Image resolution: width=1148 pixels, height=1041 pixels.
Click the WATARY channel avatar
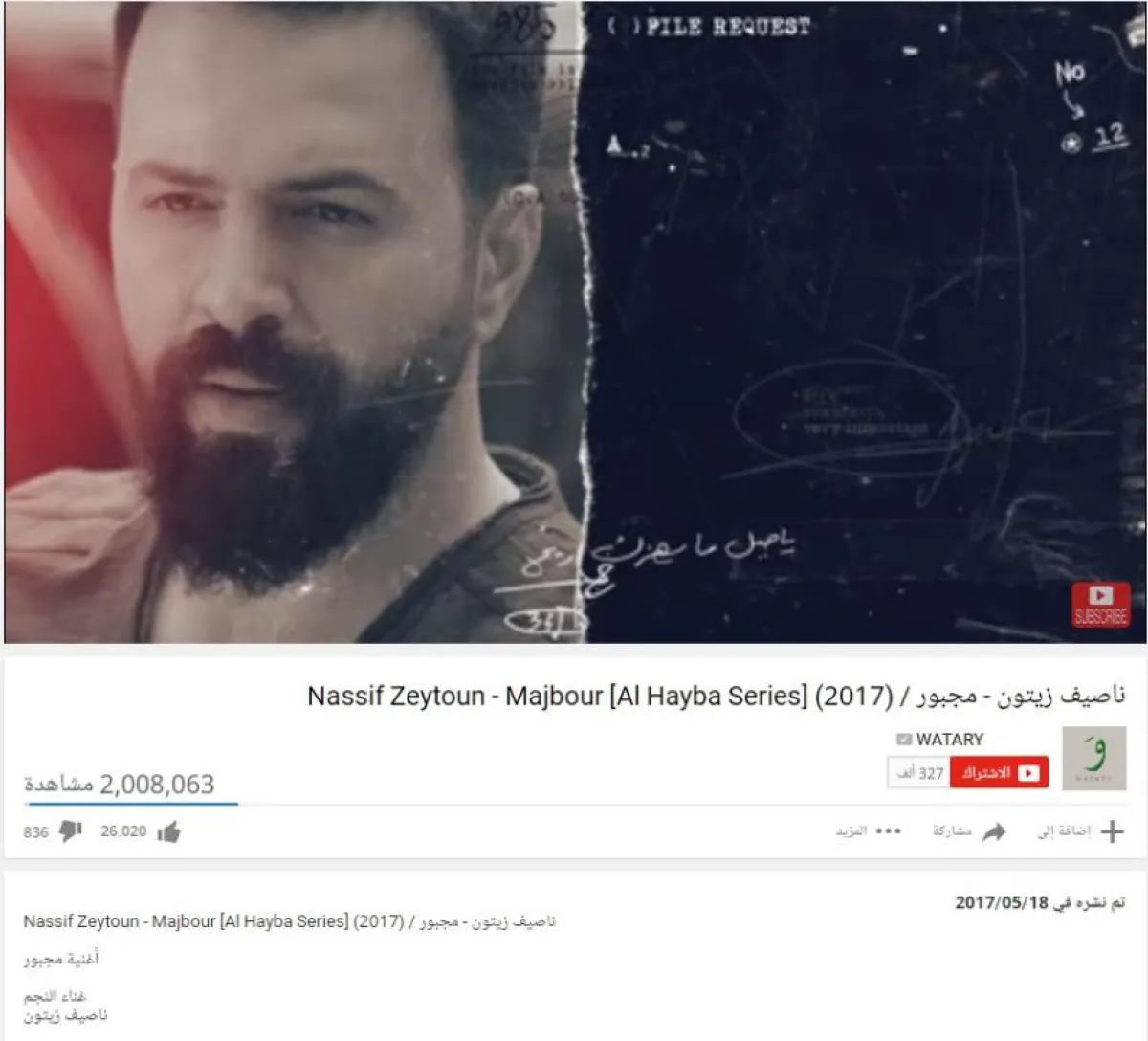pos(1094,759)
